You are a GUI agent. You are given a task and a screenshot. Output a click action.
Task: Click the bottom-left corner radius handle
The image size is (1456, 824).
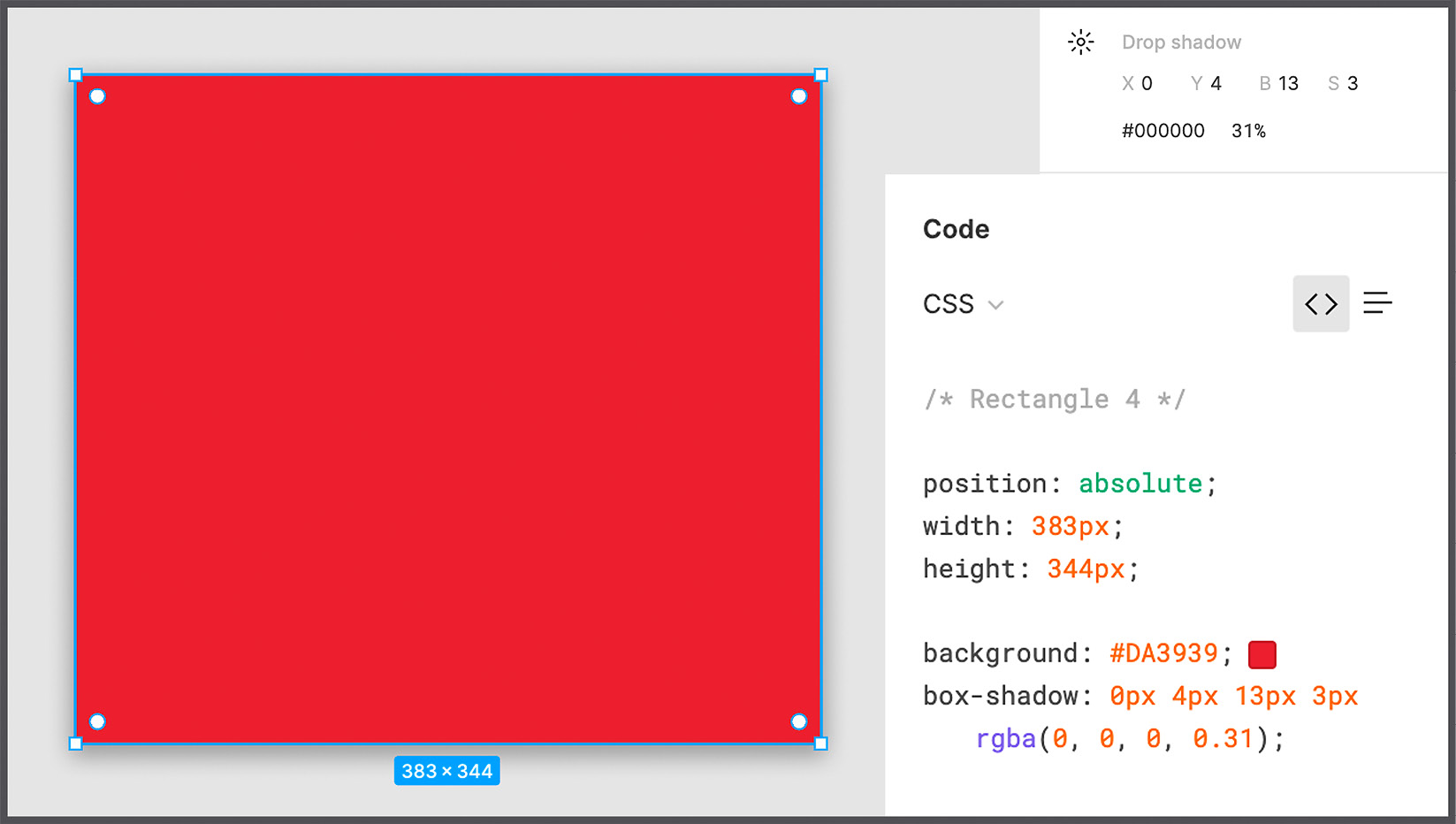pyautogui.click(x=97, y=721)
